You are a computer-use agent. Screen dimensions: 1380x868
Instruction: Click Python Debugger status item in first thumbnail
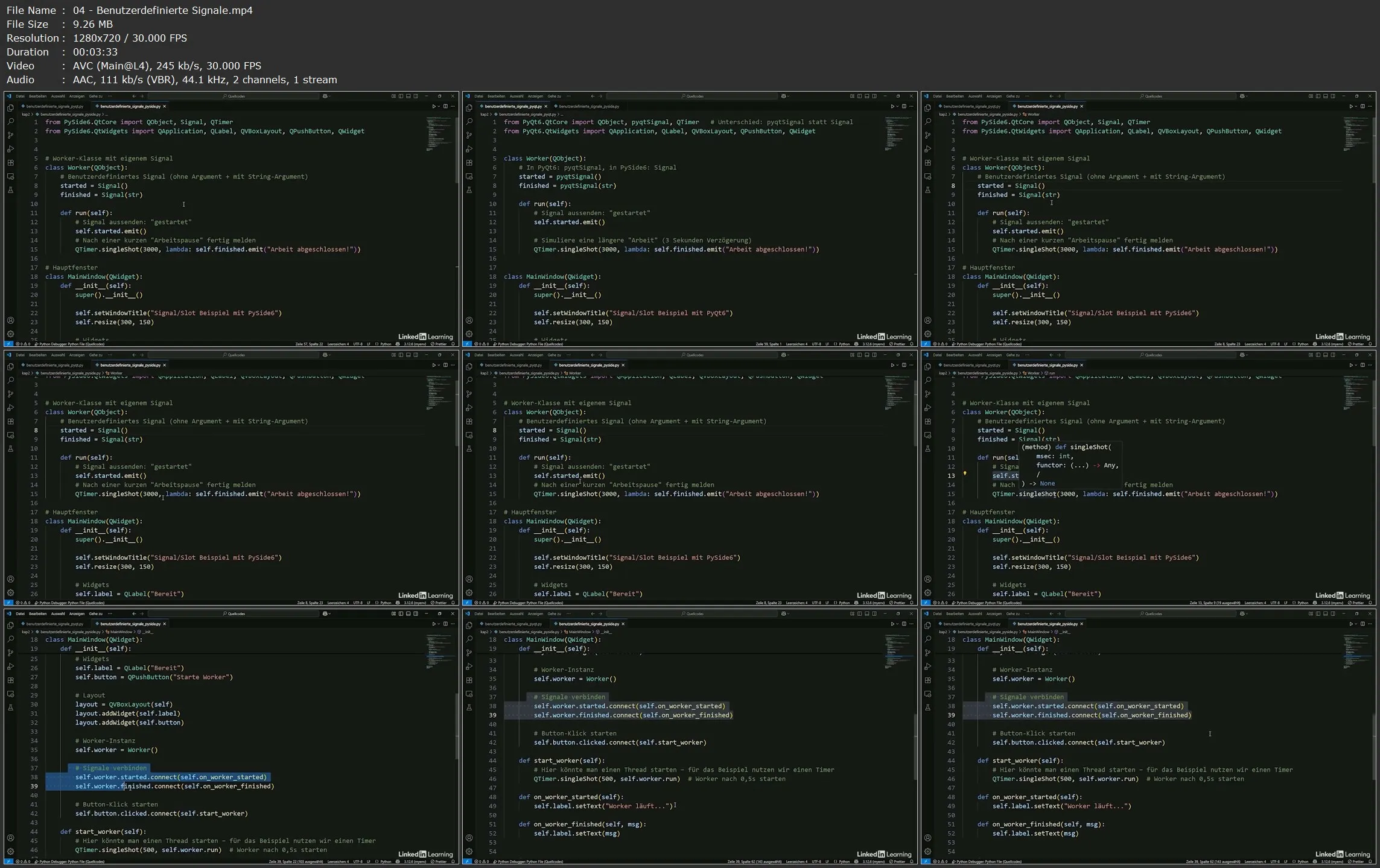[x=71, y=344]
